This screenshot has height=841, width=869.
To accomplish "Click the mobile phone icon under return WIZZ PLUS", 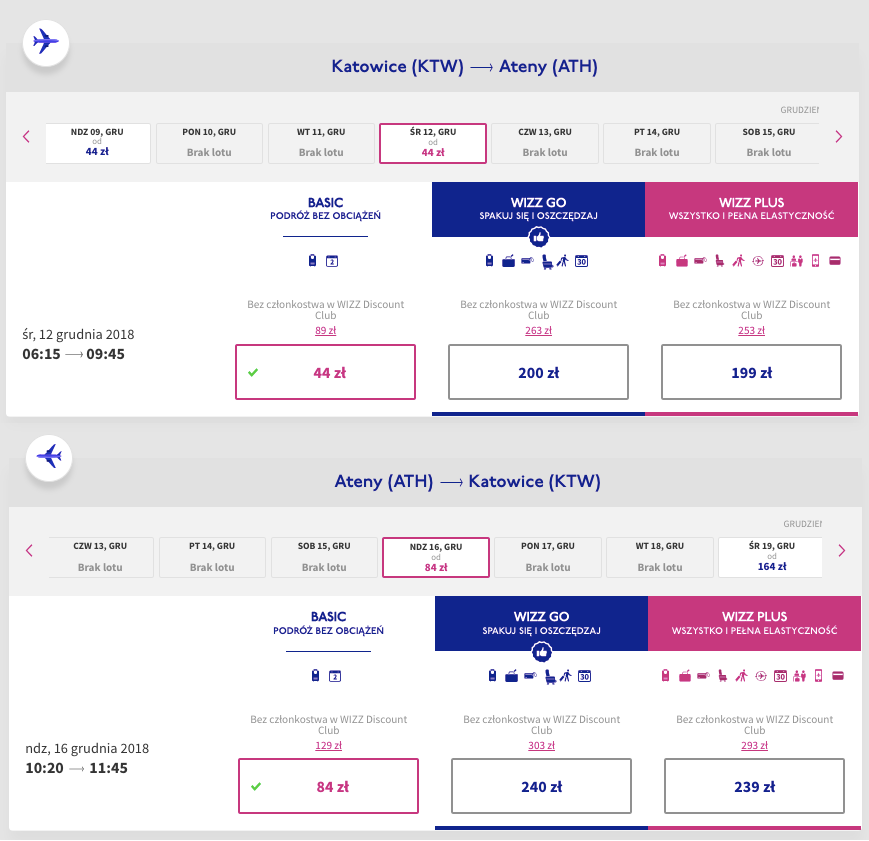I will (x=818, y=675).
